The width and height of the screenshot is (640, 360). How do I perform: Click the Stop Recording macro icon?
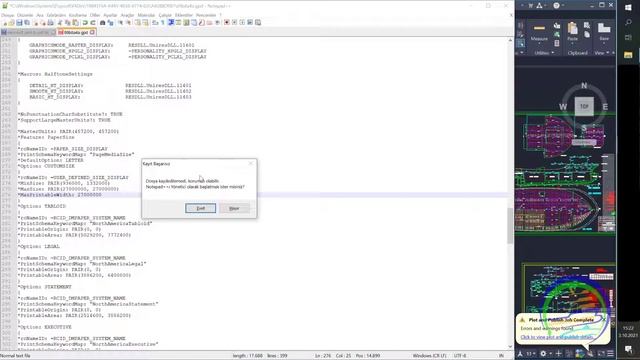tap(234, 22)
